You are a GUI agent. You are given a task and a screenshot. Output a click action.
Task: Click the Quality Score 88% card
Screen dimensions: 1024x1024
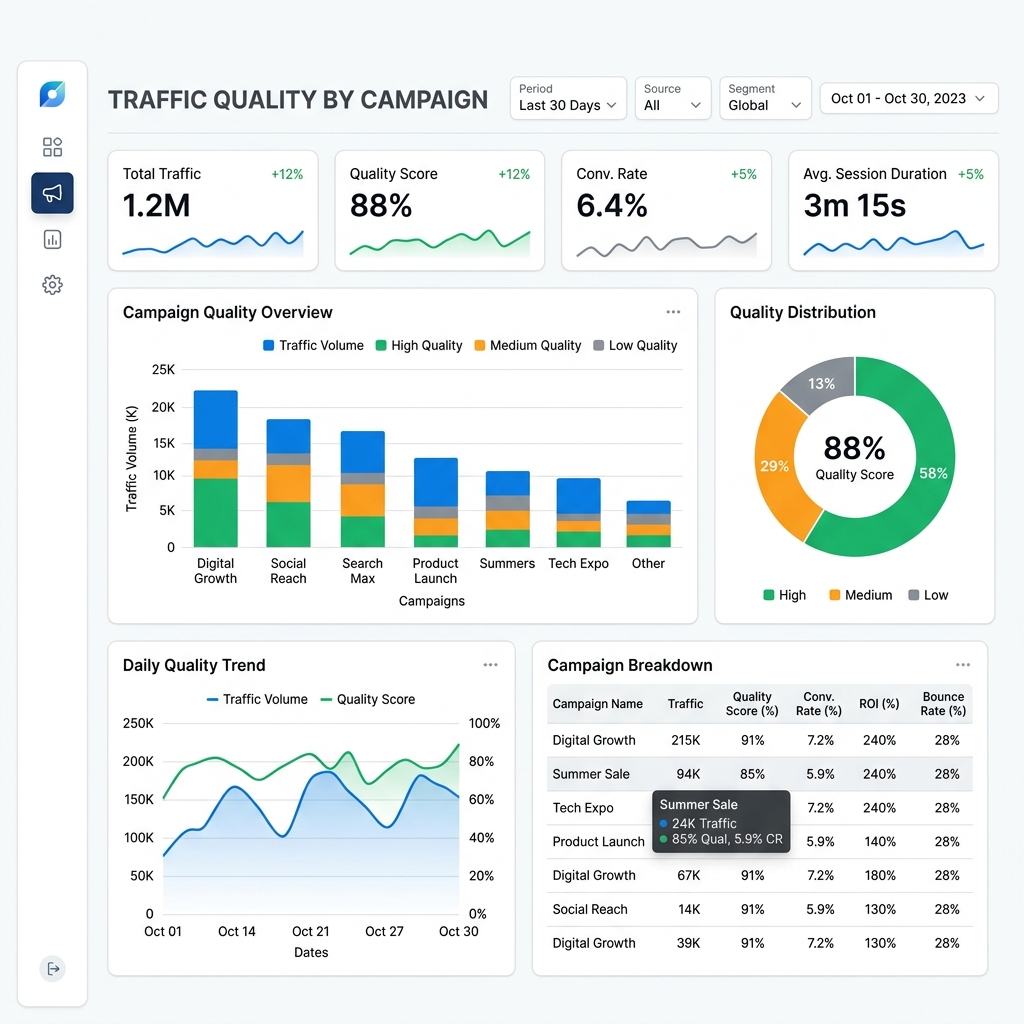click(x=440, y=210)
